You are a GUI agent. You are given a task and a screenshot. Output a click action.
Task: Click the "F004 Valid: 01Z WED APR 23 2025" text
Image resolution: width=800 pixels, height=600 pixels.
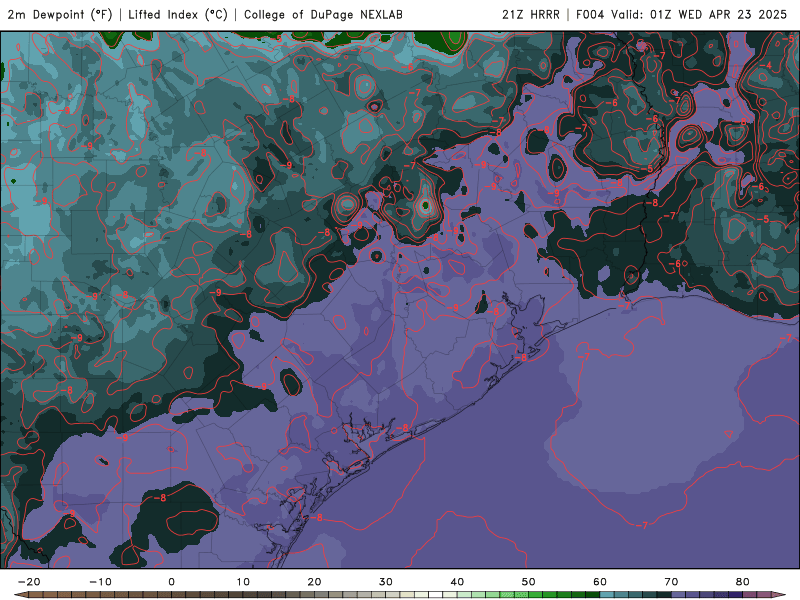681,14
